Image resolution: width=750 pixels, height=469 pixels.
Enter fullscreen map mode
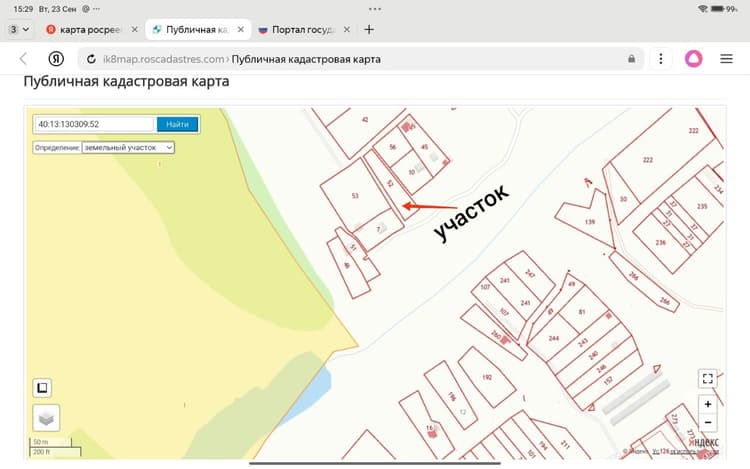tap(707, 379)
